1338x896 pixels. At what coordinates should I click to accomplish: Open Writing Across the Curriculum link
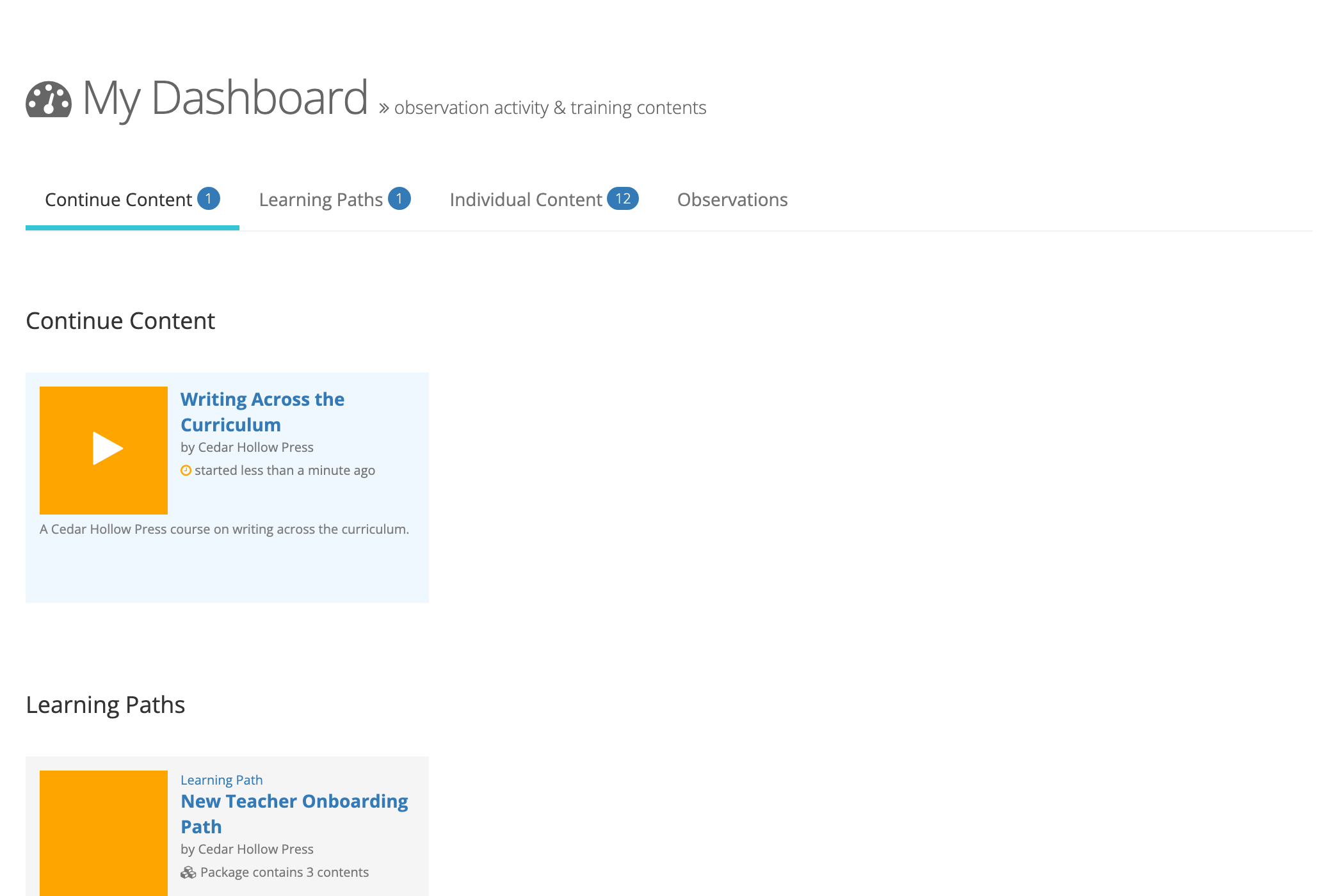[x=262, y=412]
